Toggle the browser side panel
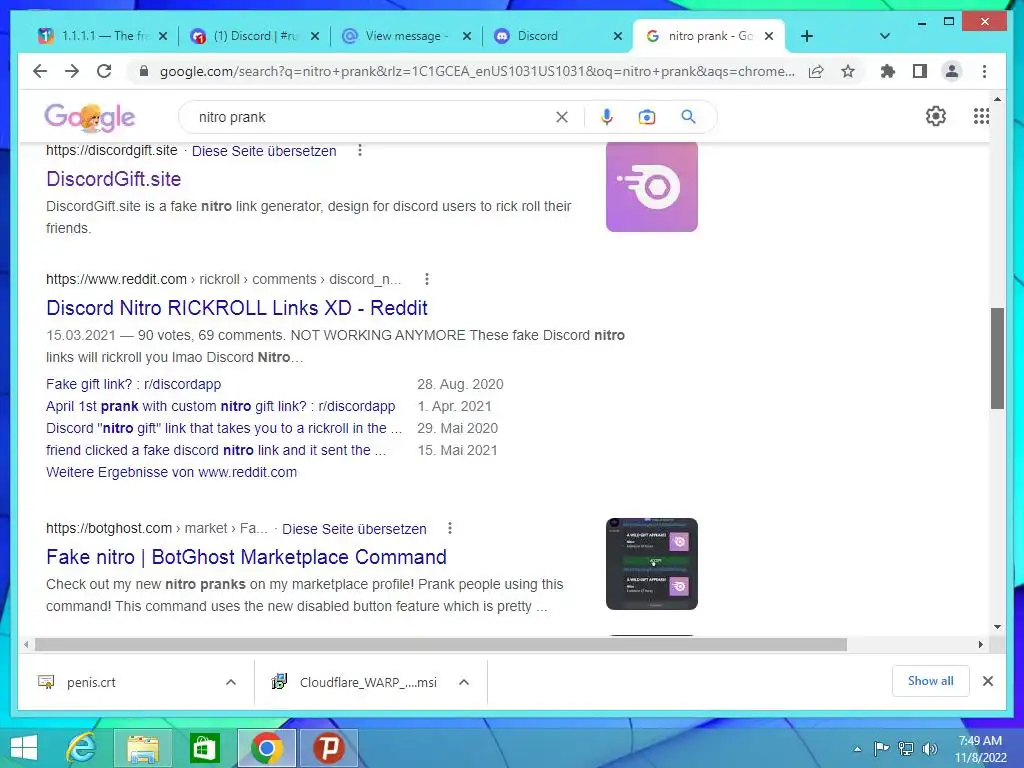The width and height of the screenshot is (1024, 768). tap(920, 71)
